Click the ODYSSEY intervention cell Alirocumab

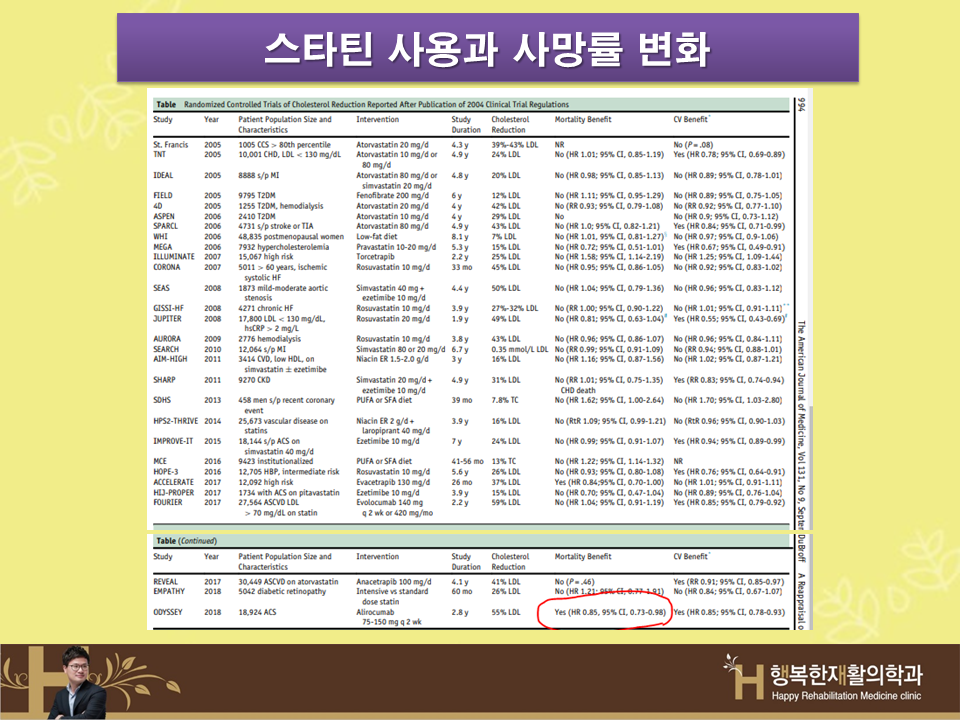(375, 612)
